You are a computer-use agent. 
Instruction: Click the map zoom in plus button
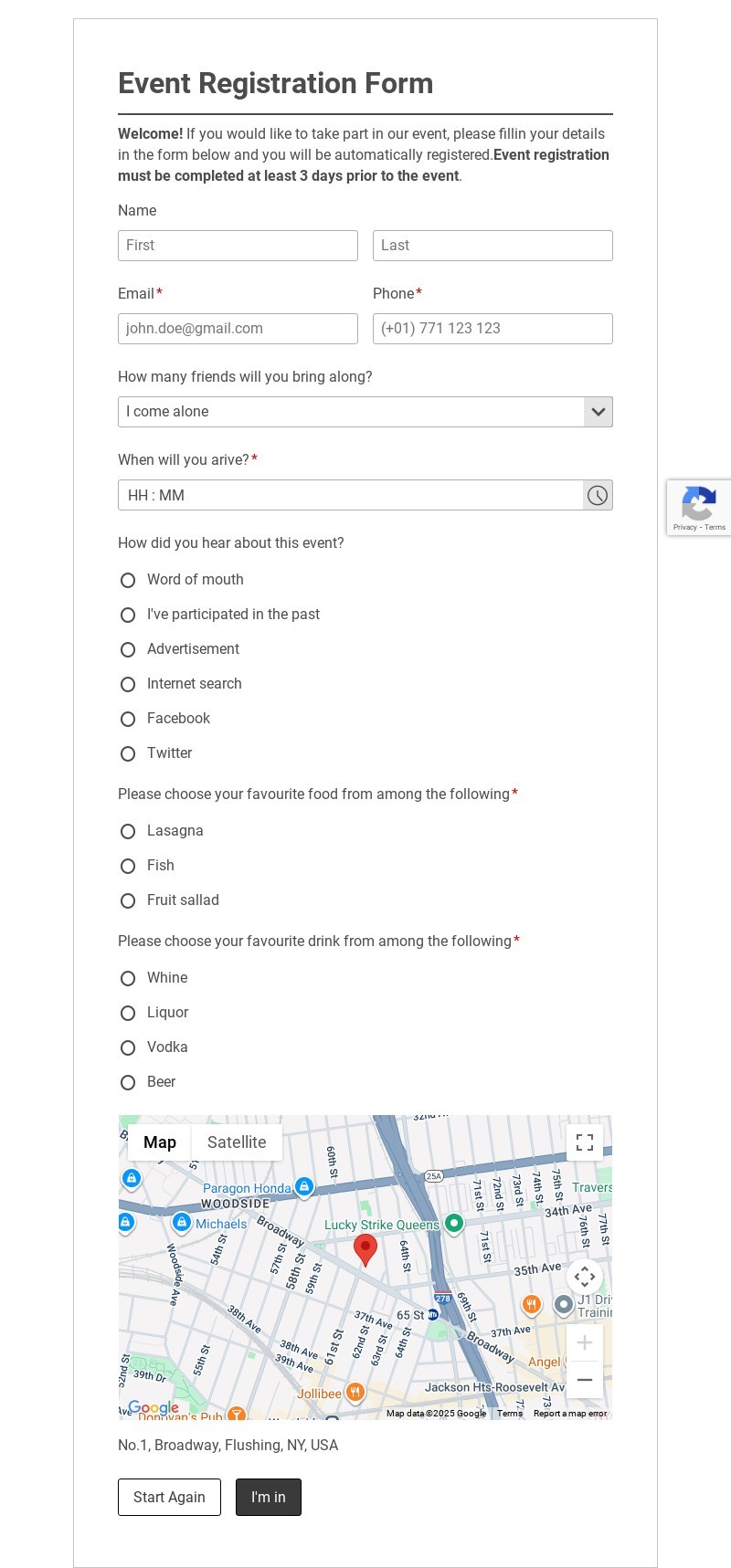(x=585, y=1342)
